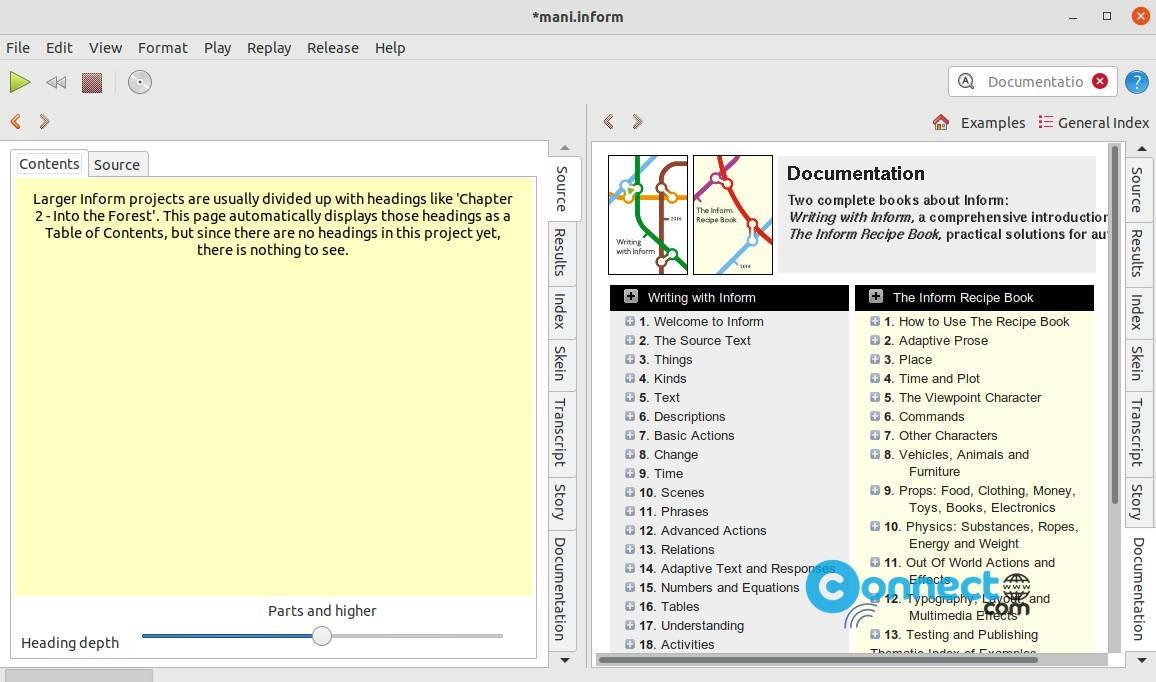Screen dimensions: 1156x682
Task: Expand all Inform Recipe Book chapters
Action: (x=876, y=296)
